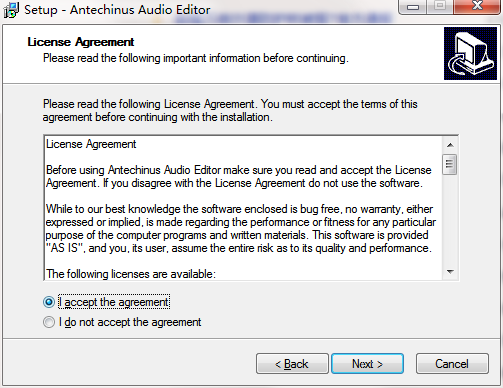
Task: Minimize the setup window
Action: point(413,7)
